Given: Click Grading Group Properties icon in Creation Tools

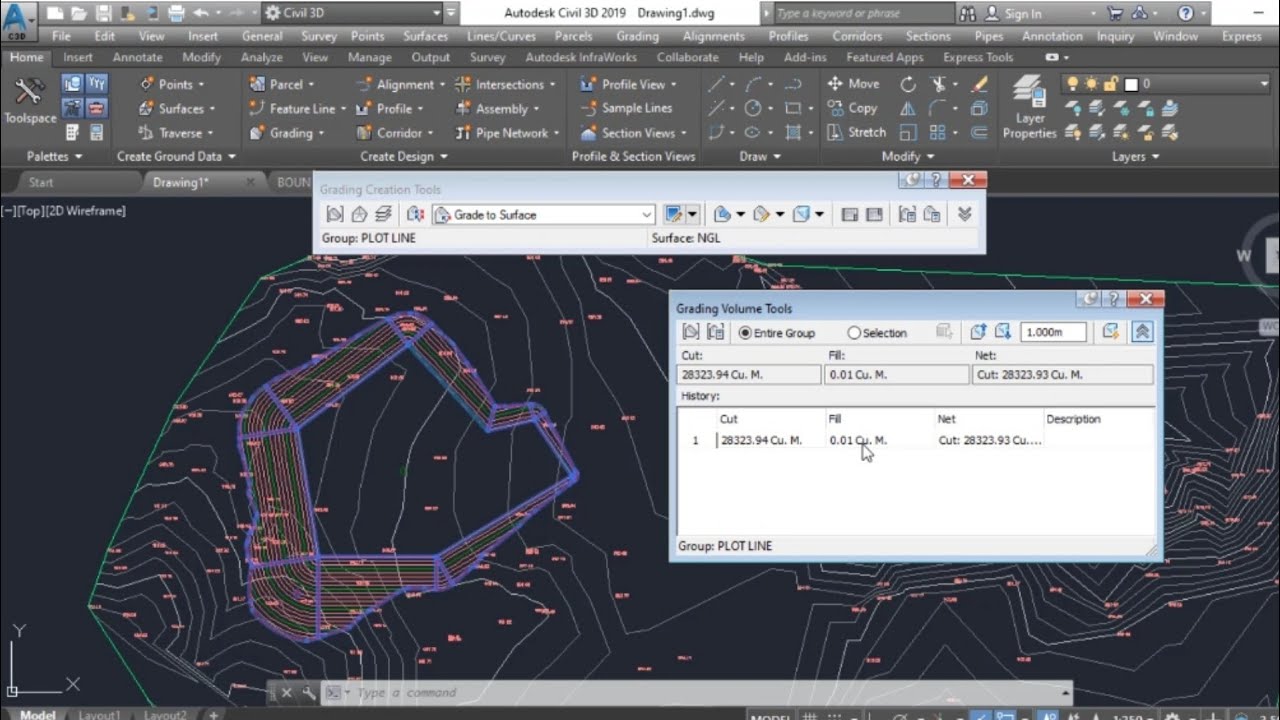Looking at the screenshot, I should (x=908, y=214).
